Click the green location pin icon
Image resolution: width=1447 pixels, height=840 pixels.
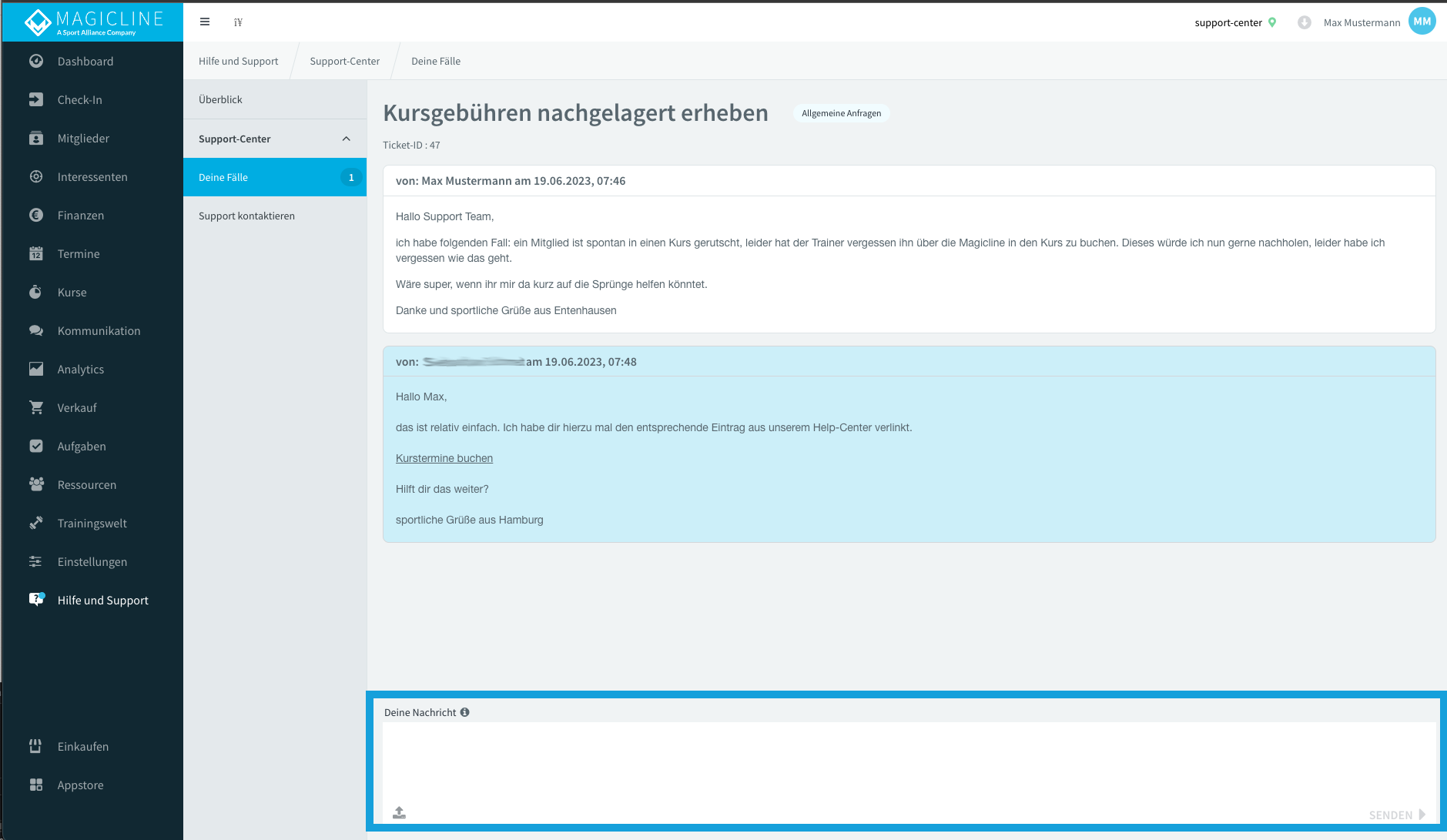click(x=1272, y=22)
